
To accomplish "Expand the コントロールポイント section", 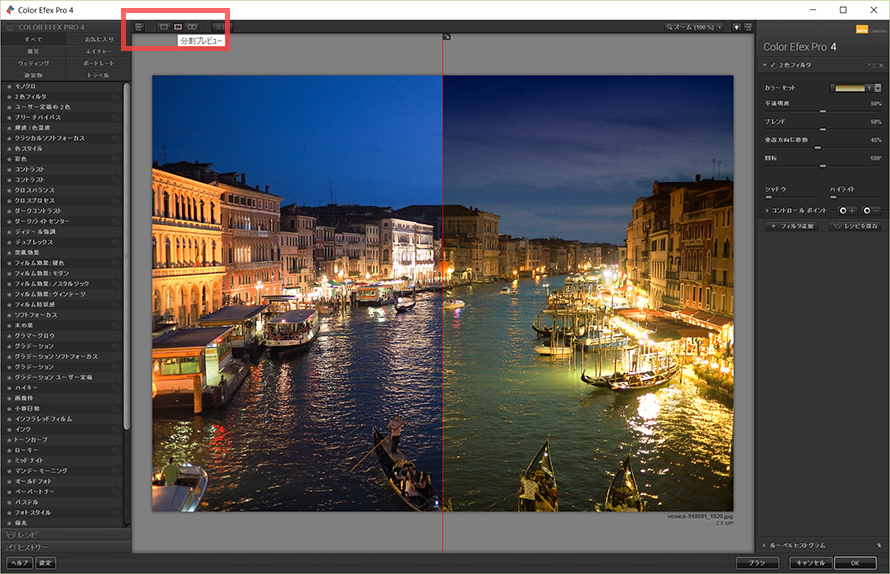I will point(767,211).
